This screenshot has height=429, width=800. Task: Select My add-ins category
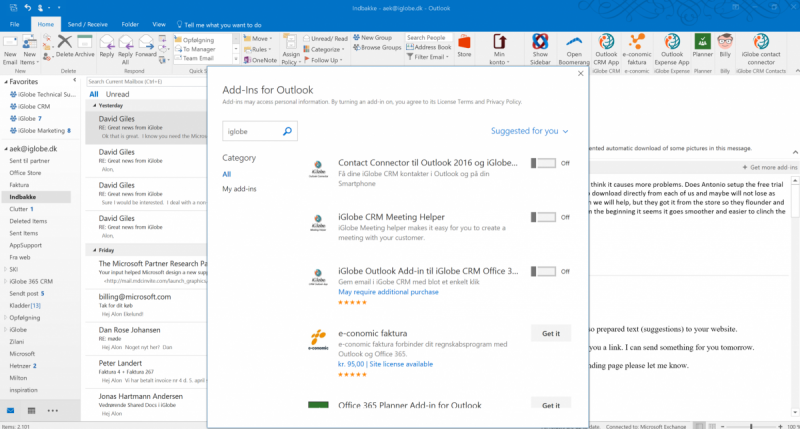pyautogui.click(x=239, y=189)
